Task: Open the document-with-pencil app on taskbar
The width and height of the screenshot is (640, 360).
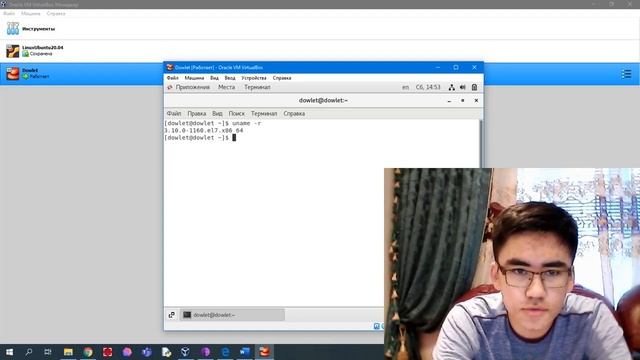Action: (x=166, y=352)
